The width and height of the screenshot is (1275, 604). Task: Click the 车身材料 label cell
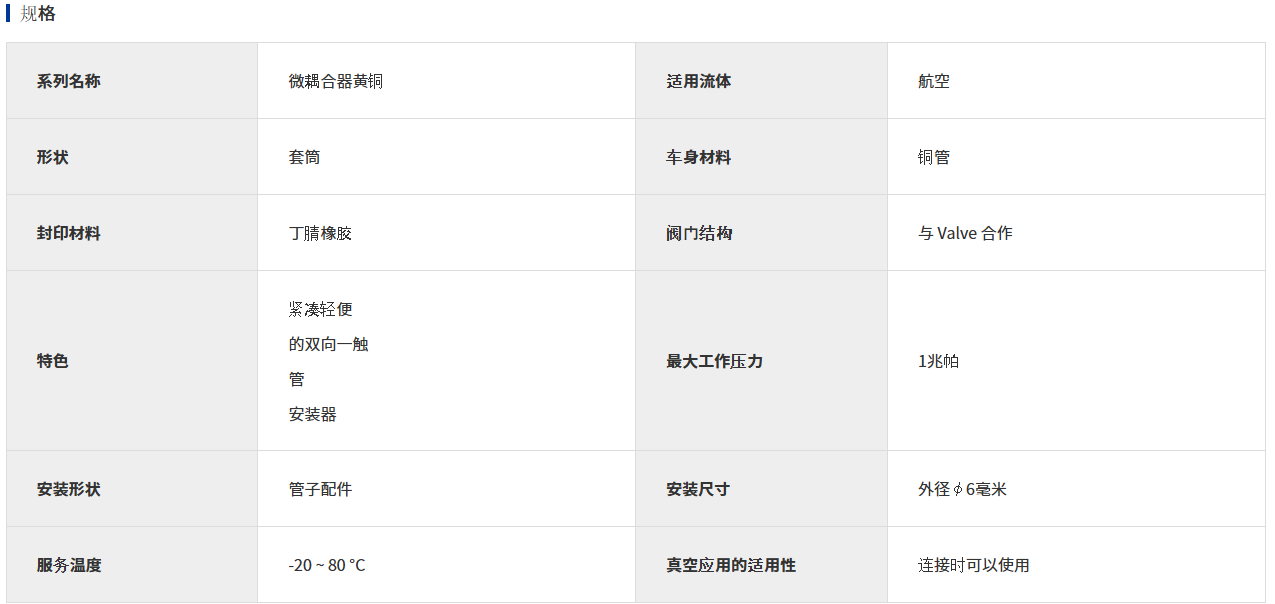click(699, 157)
